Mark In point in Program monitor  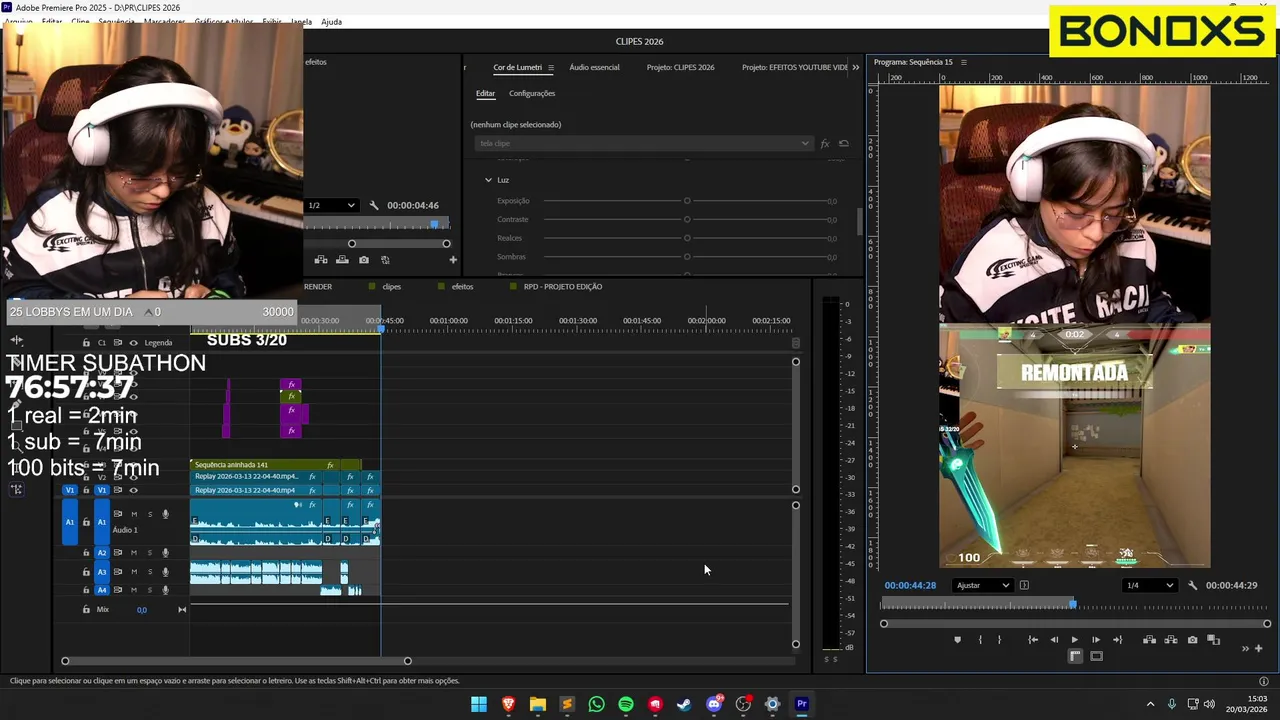[x=980, y=640]
